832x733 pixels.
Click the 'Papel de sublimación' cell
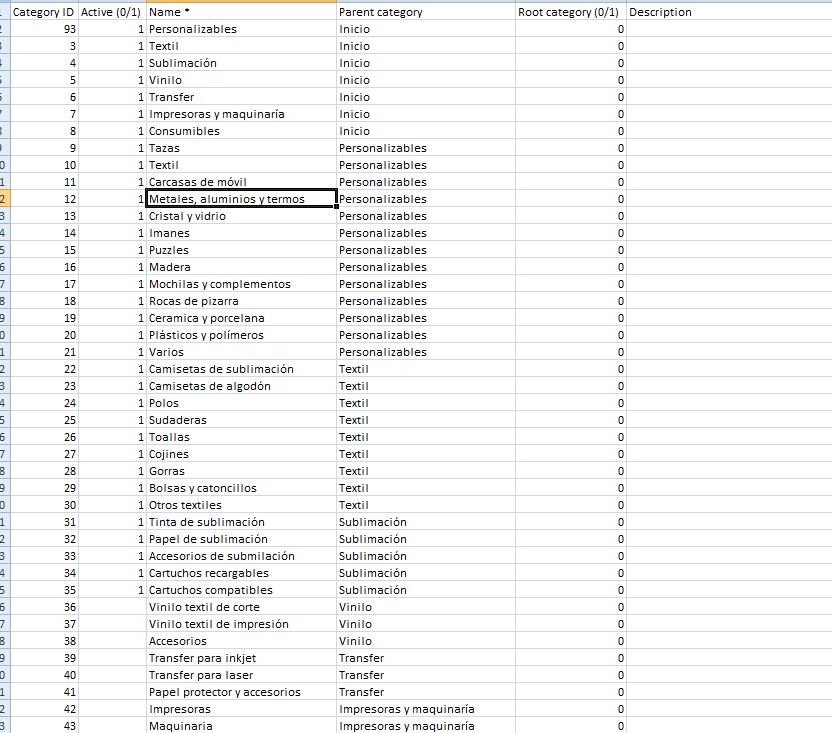[x=241, y=538]
